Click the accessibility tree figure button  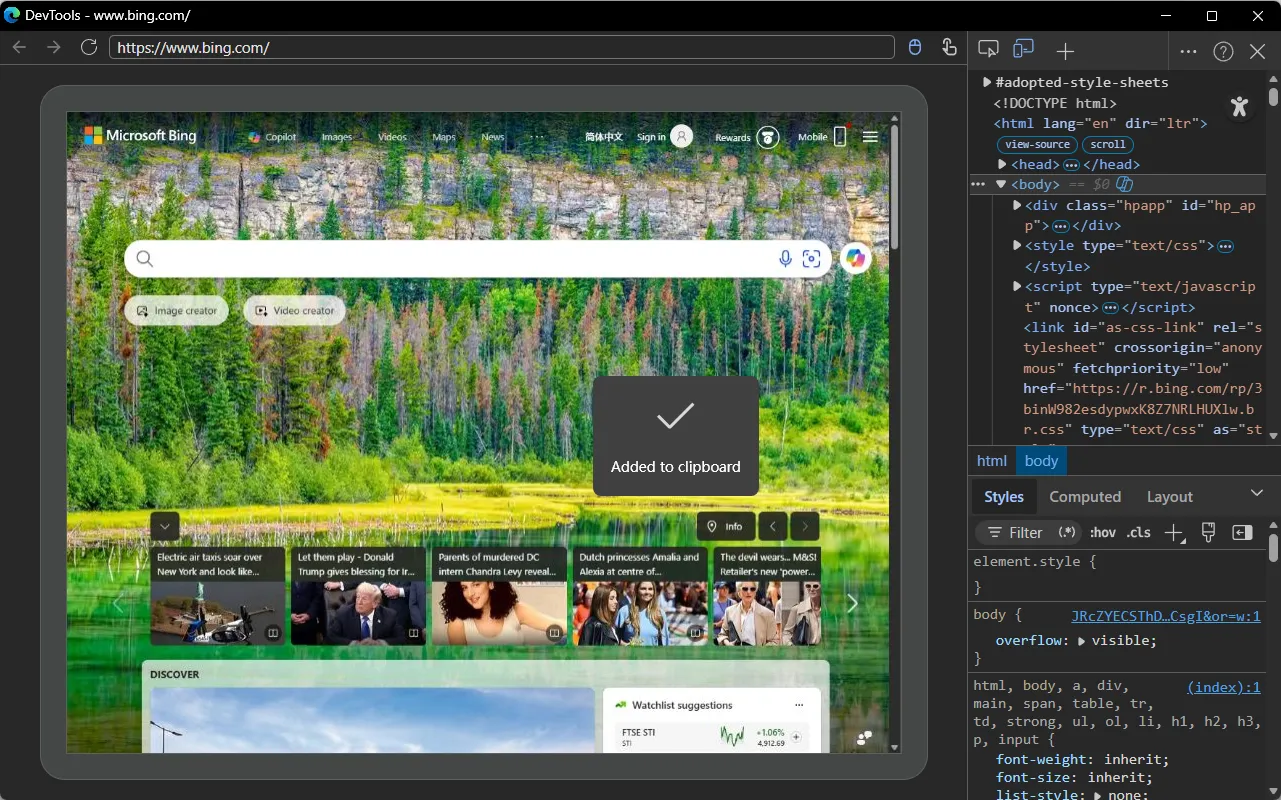coord(1240,106)
